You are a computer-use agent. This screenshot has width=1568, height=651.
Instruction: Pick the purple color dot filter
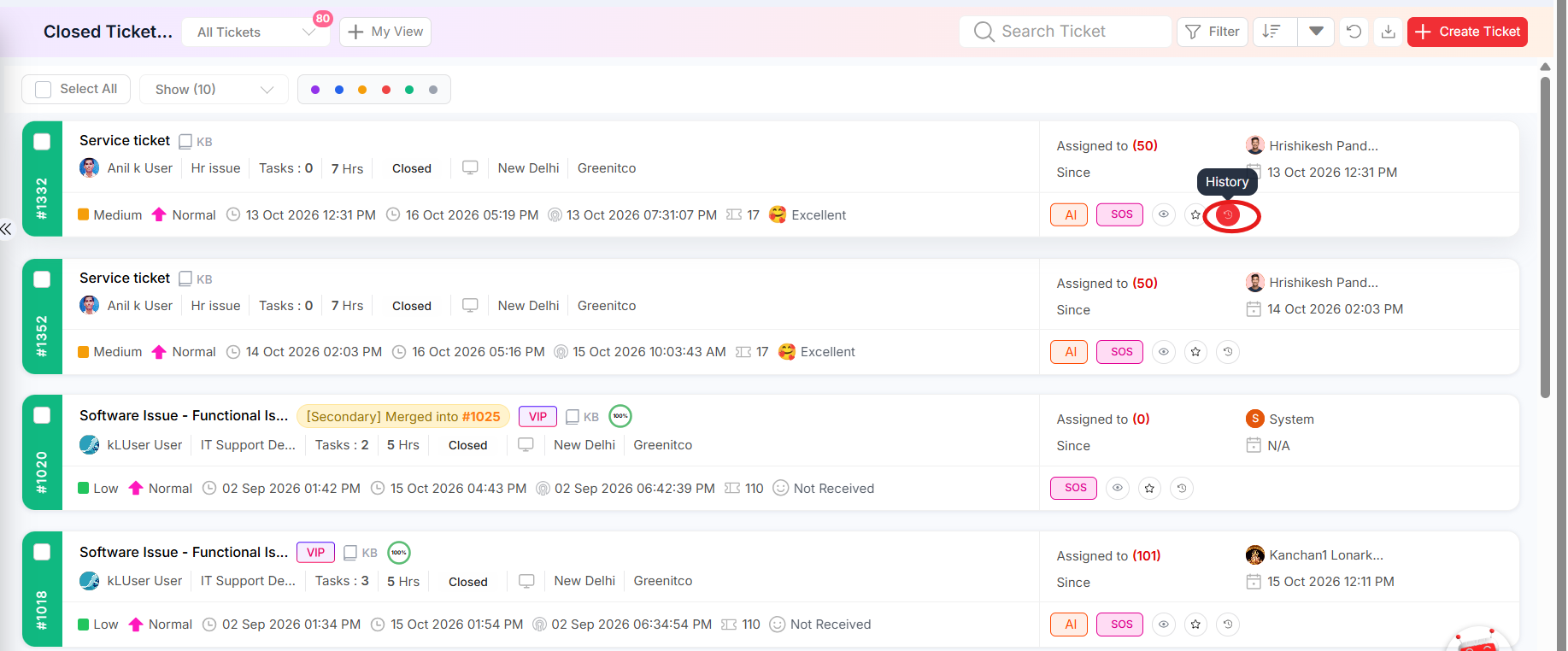315,90
